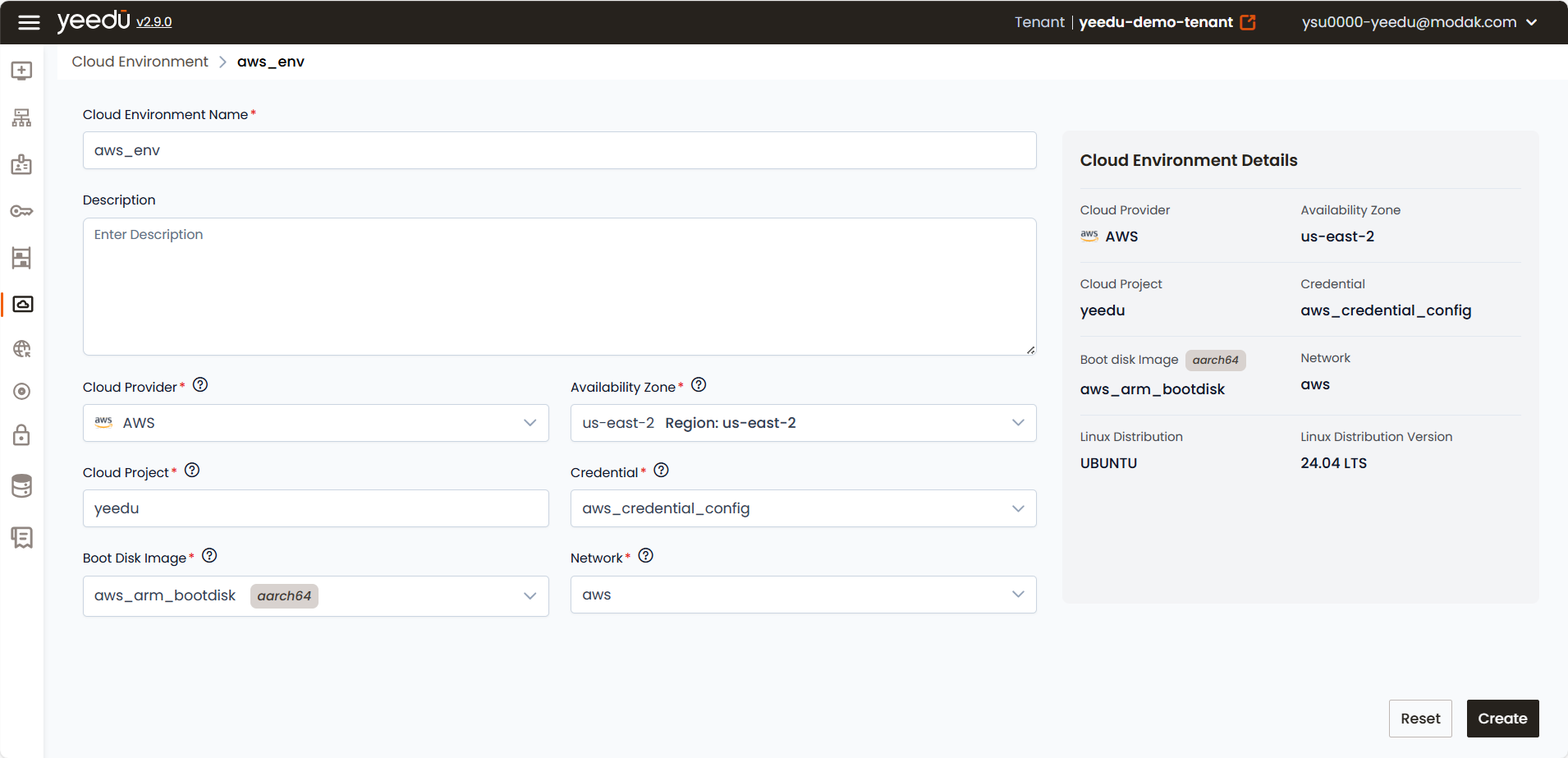Open the hamburger navigation menu

29,22
